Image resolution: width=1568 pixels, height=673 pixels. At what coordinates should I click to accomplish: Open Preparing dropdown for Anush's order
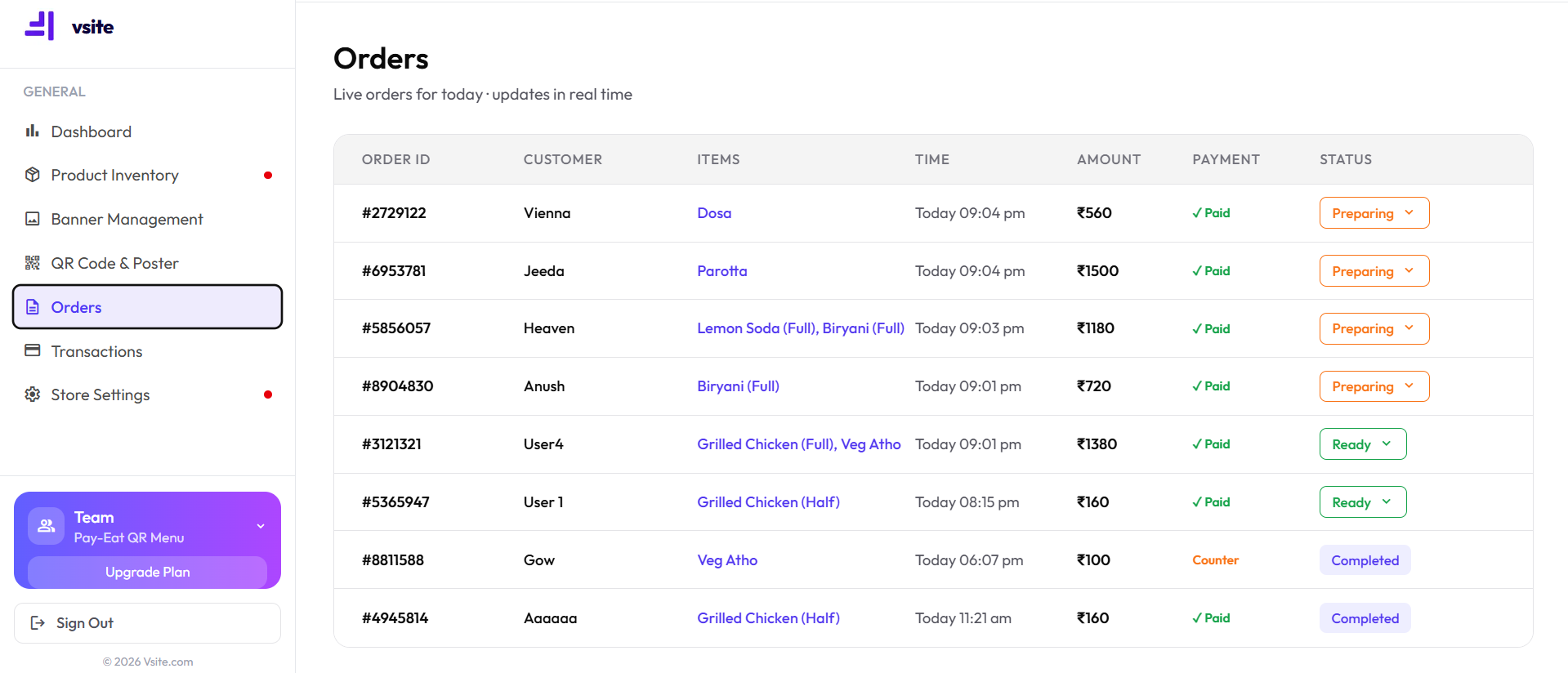pos(1374,386)
